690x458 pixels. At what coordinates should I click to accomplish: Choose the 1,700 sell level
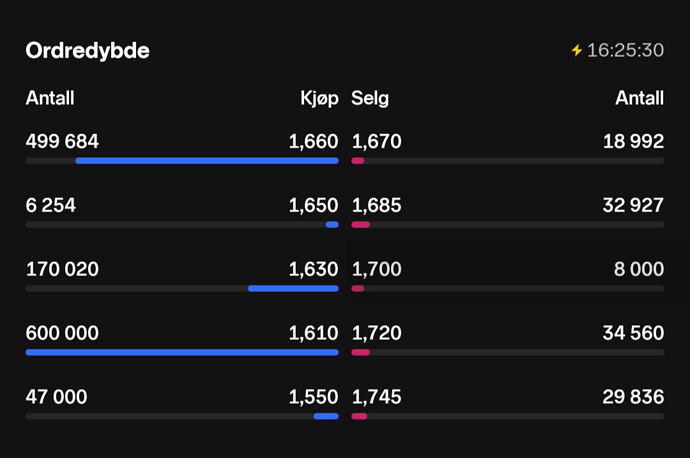(377, 269)
